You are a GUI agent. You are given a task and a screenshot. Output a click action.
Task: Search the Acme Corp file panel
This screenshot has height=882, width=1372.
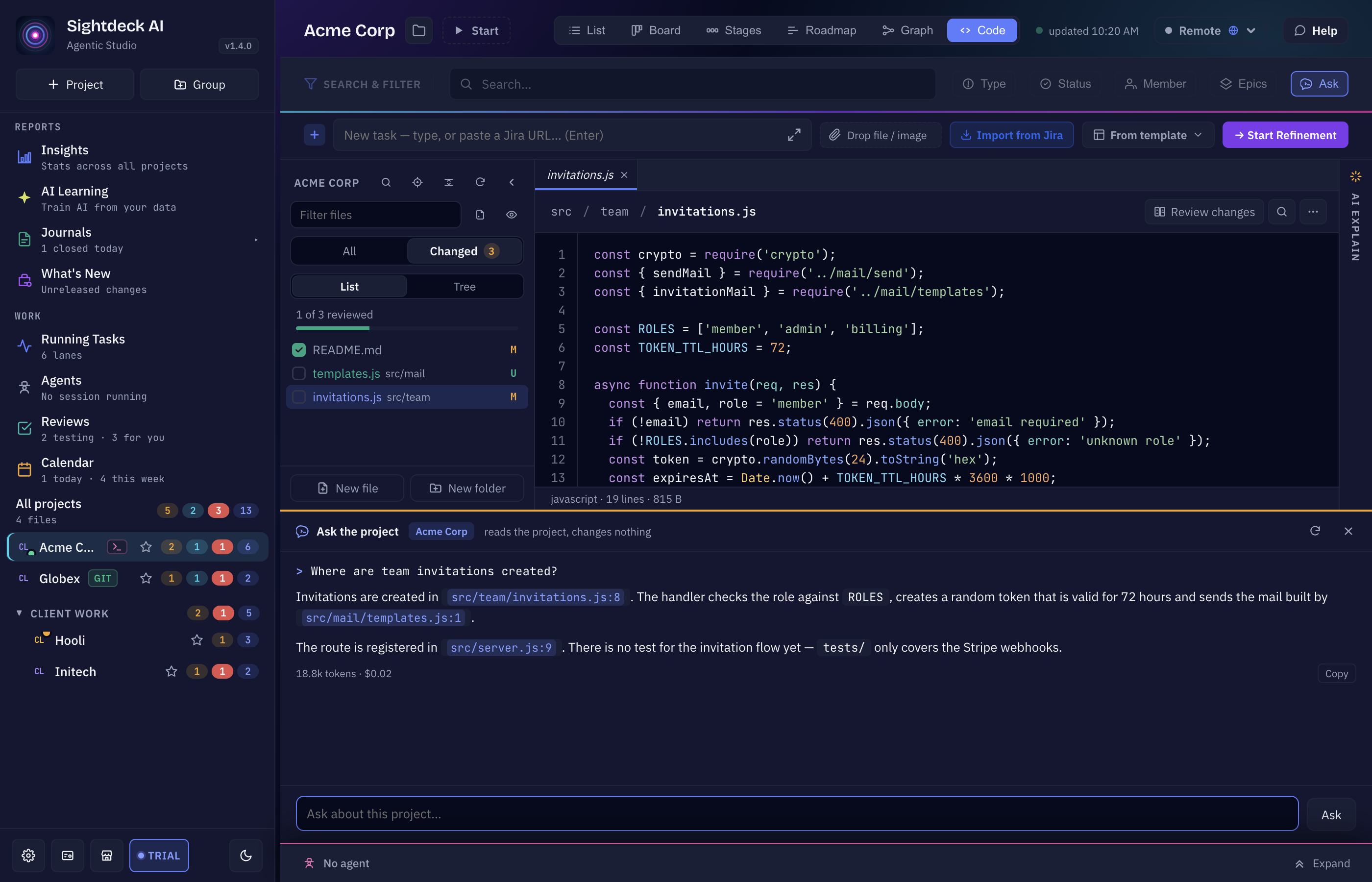click(x=386, y=182)
